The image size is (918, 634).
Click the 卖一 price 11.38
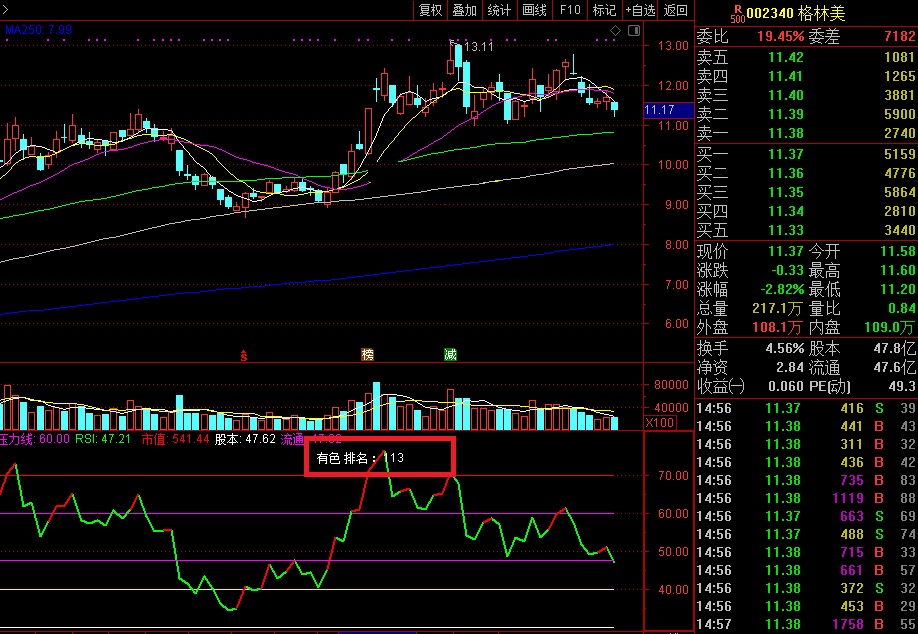[786, 133]
